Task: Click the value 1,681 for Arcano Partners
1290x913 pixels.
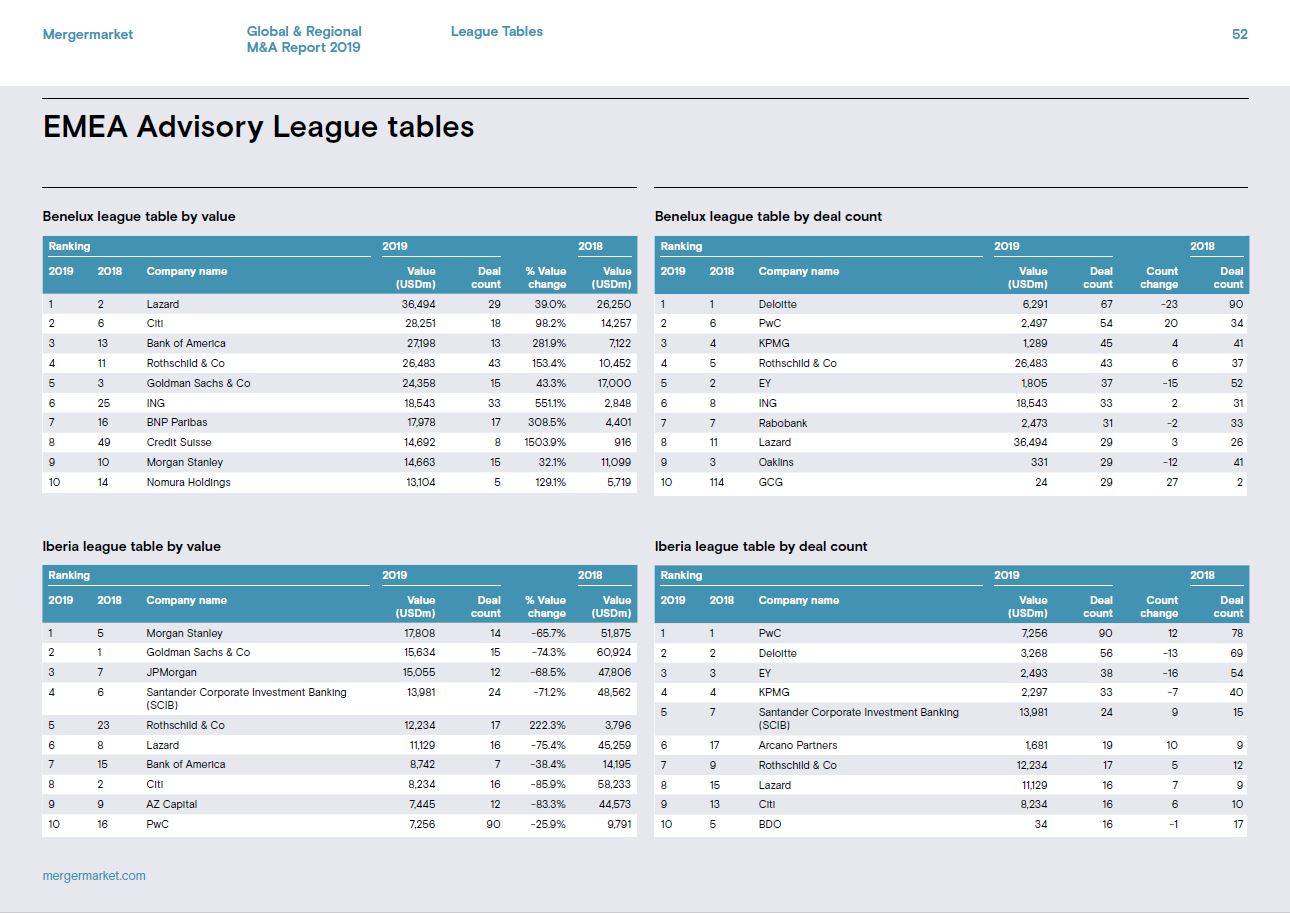Action: tap(1035, 745)
